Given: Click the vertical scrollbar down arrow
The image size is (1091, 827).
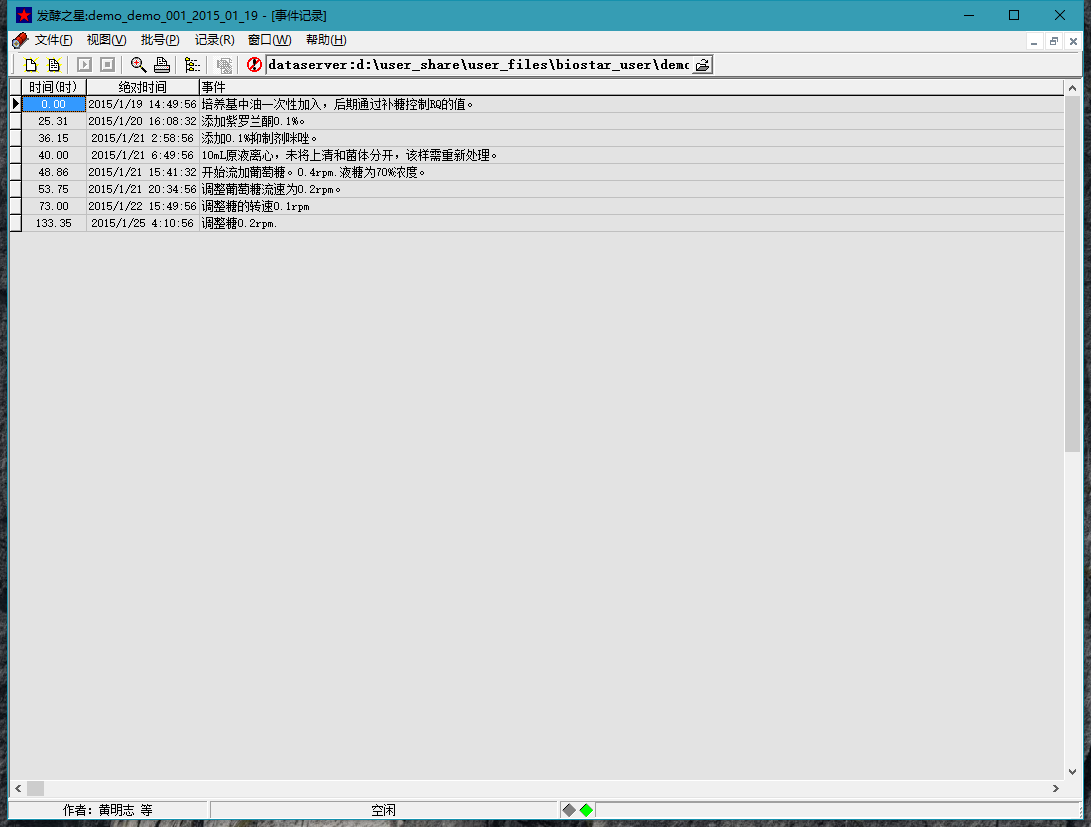Looking at the screenshot, I should click(x=1072, y=771).
